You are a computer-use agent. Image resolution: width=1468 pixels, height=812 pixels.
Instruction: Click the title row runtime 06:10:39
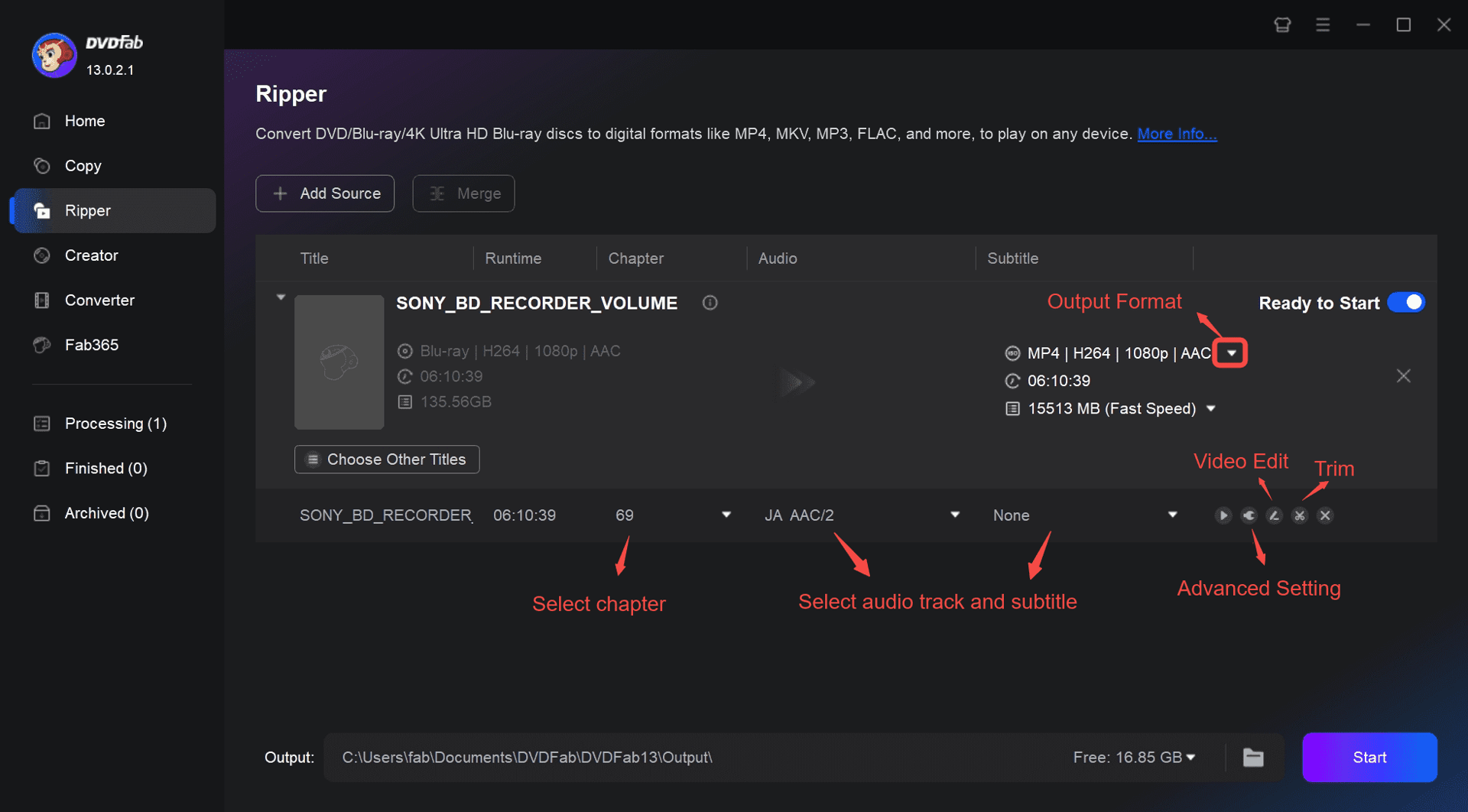pos(525,515)
